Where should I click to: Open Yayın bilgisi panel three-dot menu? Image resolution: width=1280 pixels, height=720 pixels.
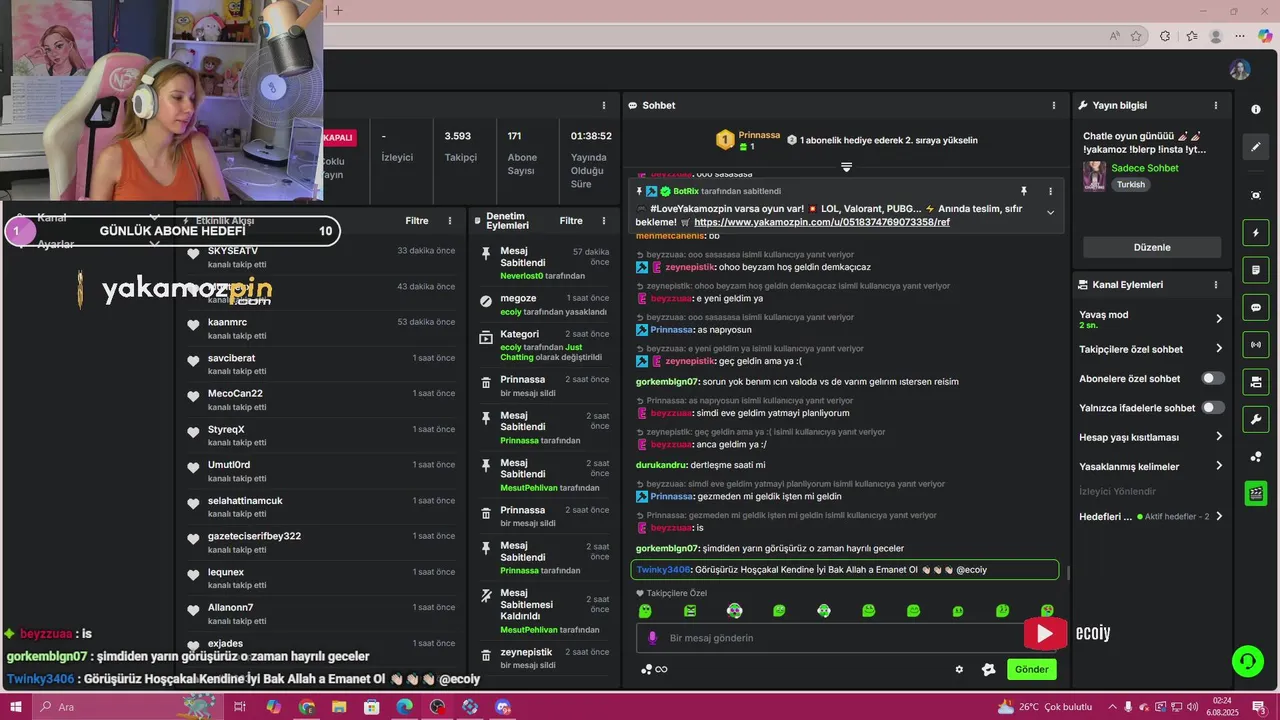pos(1216,105)
